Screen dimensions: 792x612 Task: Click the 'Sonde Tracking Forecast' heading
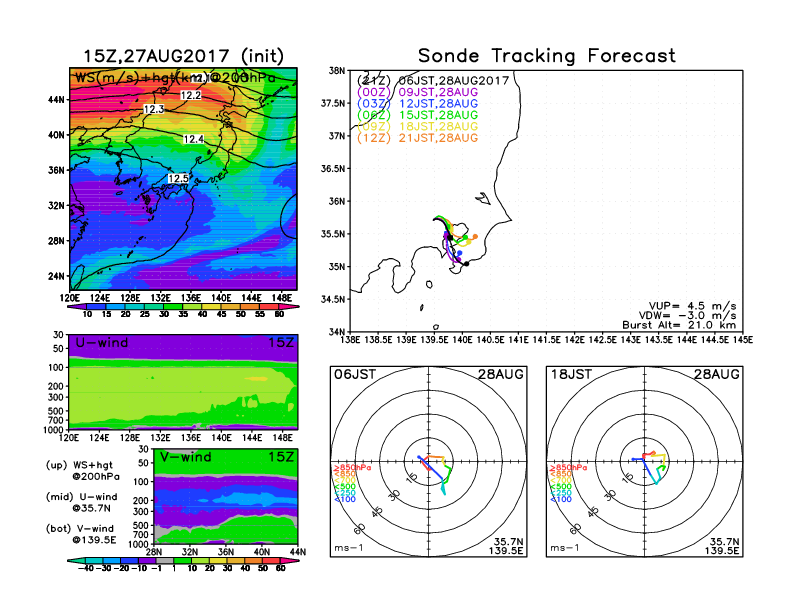547,56
